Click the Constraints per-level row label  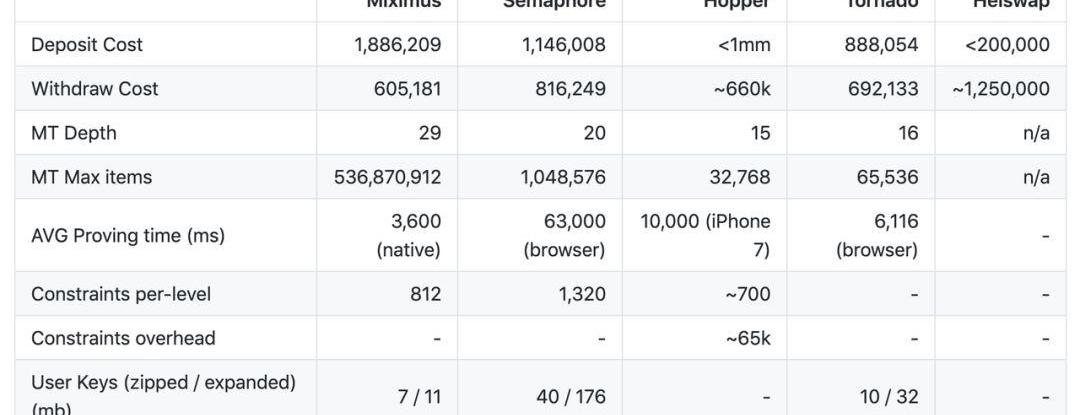[x=121, y=294]
